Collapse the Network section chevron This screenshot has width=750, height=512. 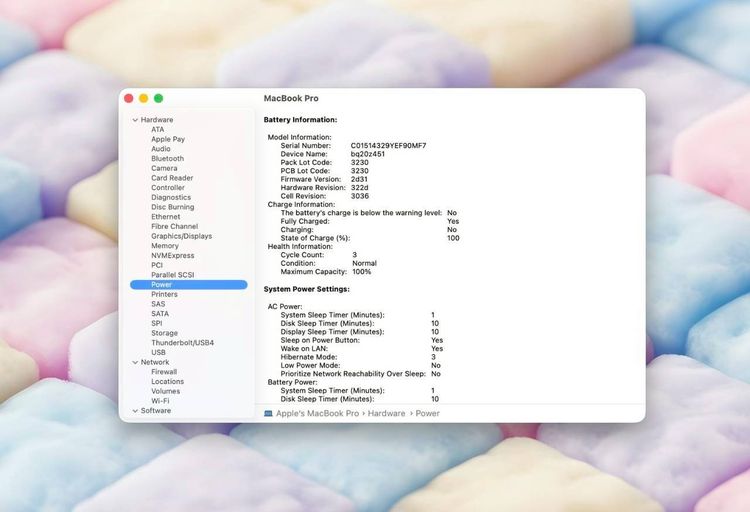click(135, 363)
